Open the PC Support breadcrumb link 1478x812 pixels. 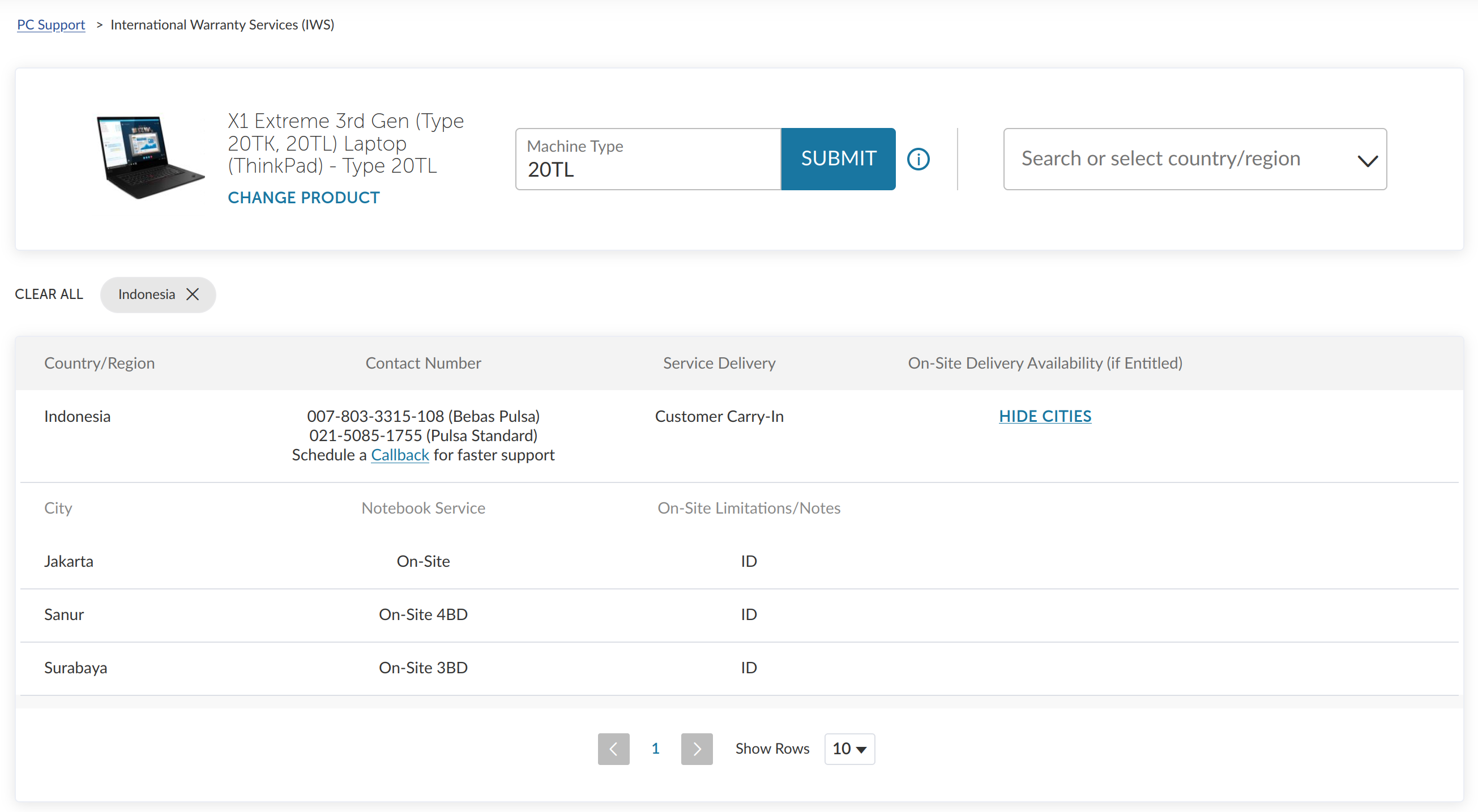pyautogui.click(x=51, y=25)
